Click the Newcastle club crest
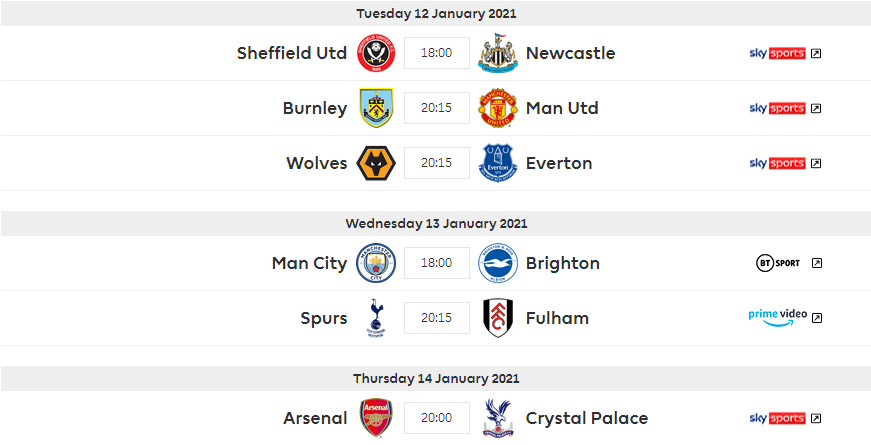 coord(497,53)
